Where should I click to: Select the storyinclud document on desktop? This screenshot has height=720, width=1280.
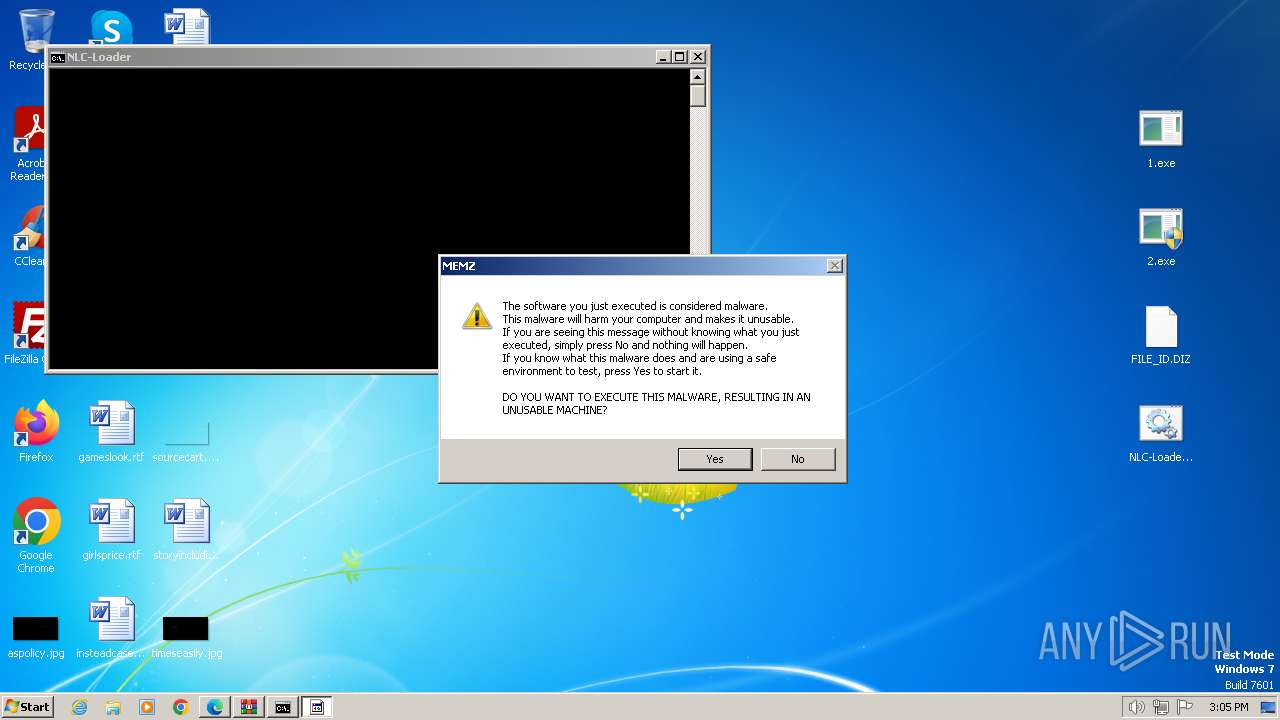point(186,530)
